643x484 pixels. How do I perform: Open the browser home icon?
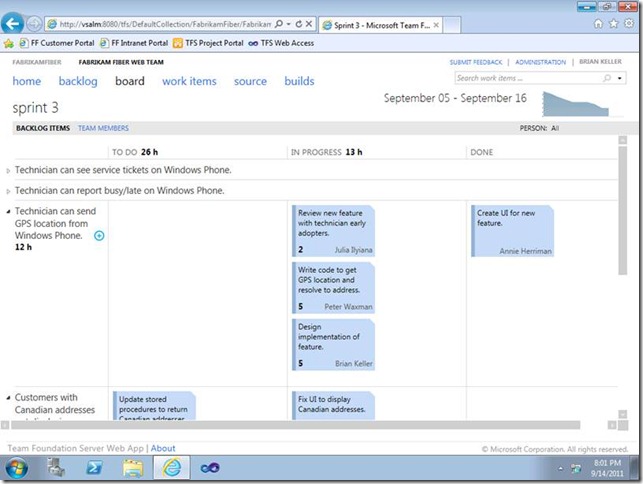click(599, 22)
